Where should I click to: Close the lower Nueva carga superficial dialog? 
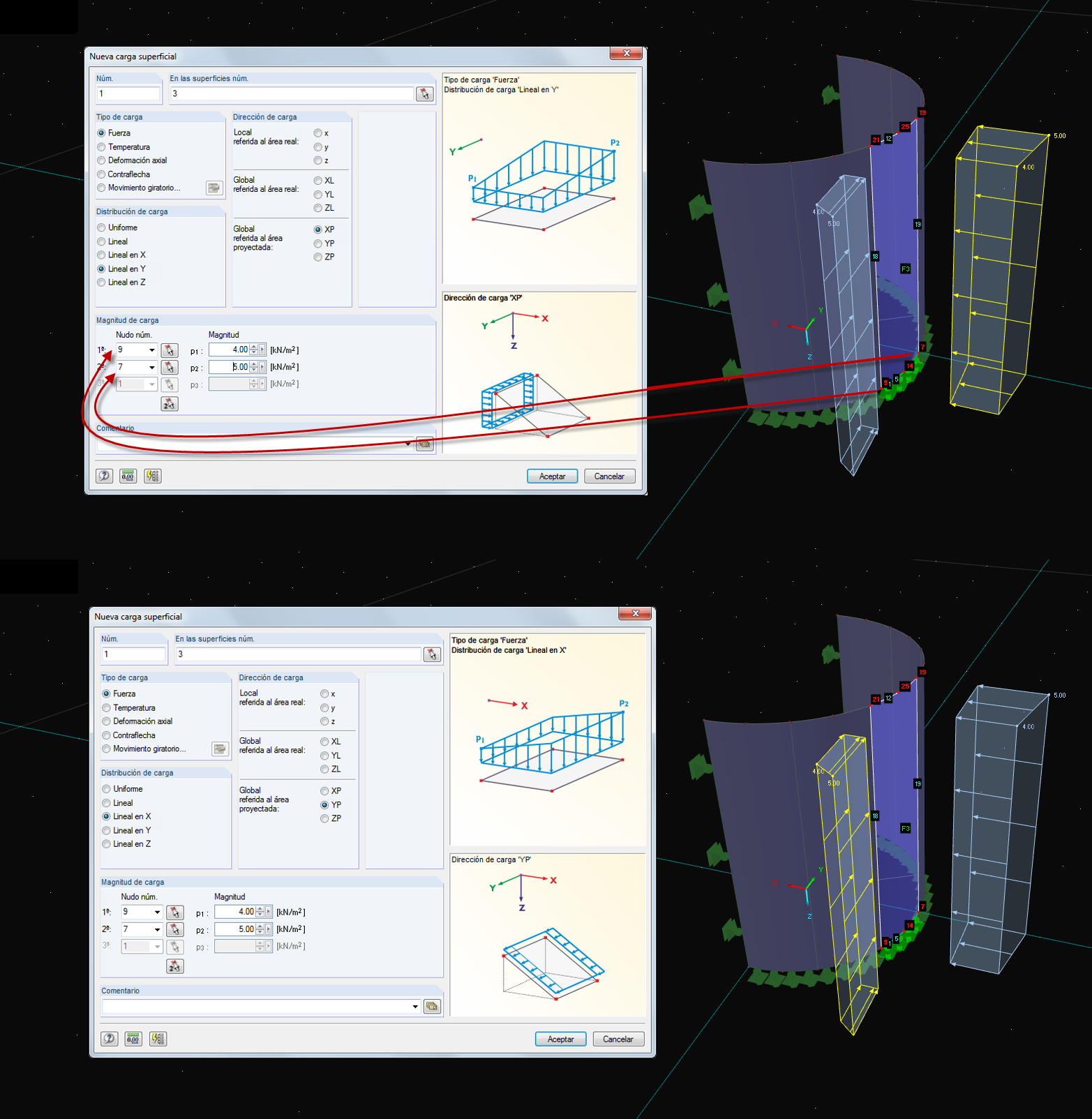(635, 613)
